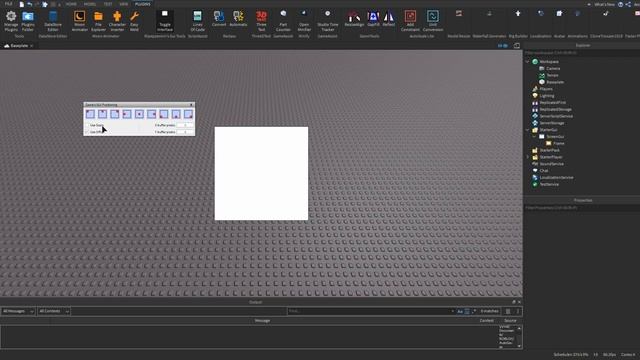Open the Part Counter plugin
Viewport: 640px width, 360px height.
283,21
